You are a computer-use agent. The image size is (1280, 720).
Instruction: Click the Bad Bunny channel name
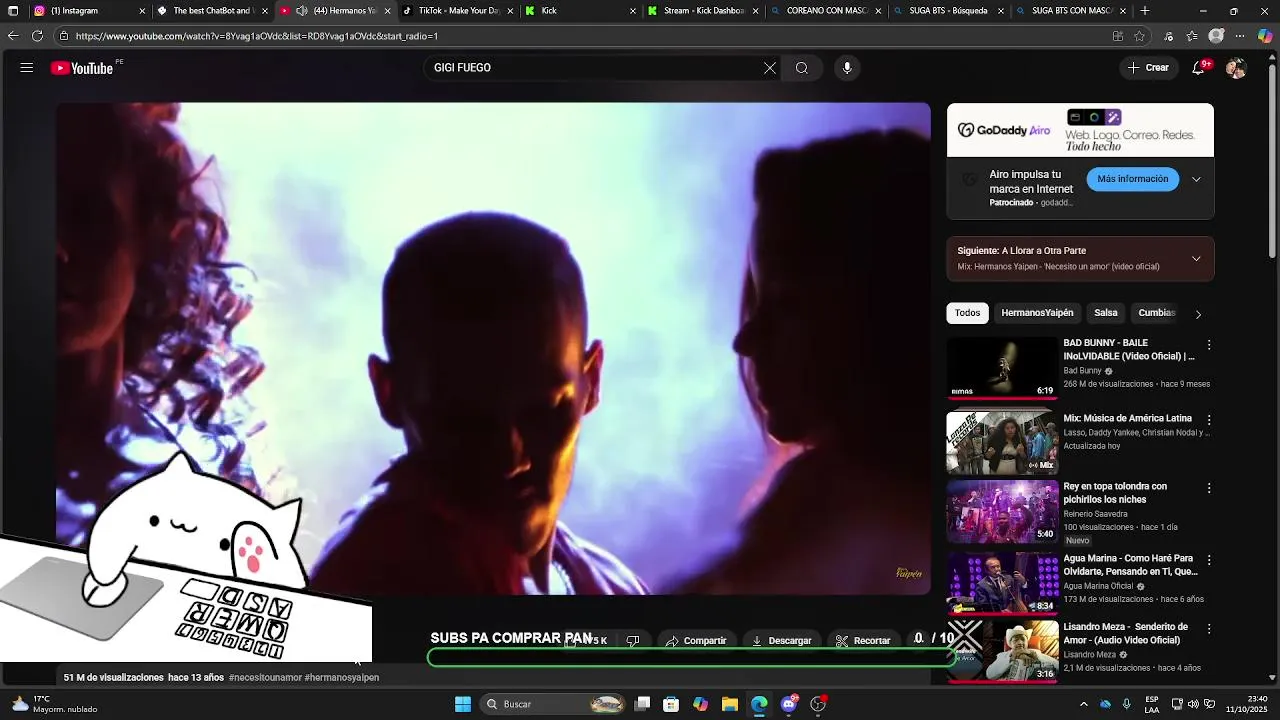coord(1082,371)
